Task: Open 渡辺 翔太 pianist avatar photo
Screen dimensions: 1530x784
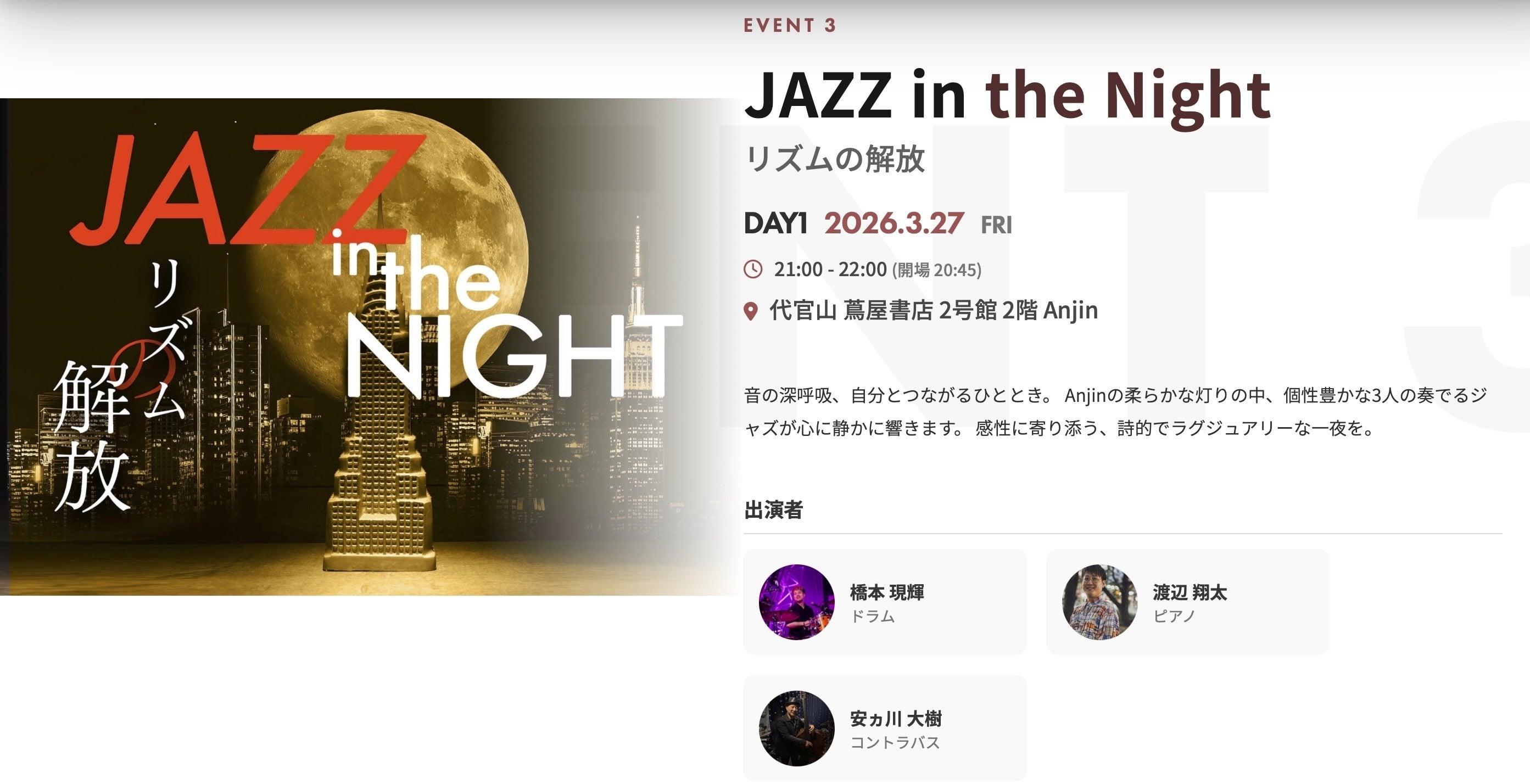Action: click(1099, 602)
